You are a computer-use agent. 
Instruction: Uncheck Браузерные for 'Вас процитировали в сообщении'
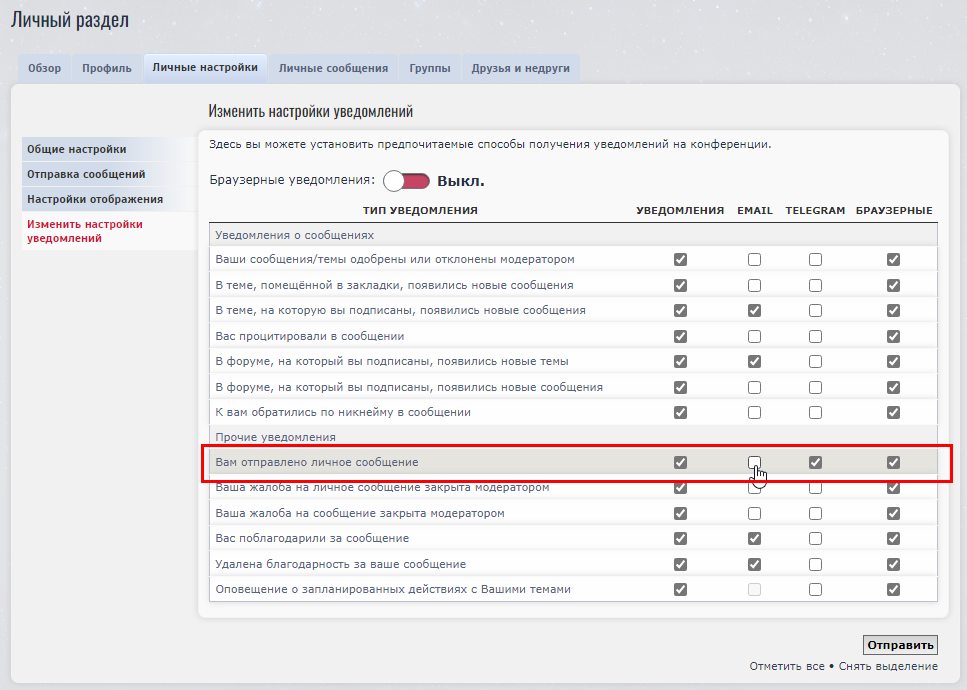tap(893, 337)
